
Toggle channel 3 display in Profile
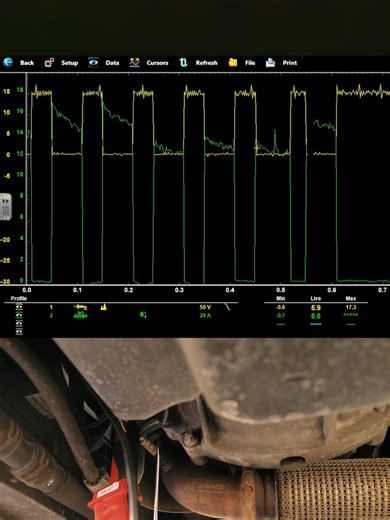pyautogui.click(x=19, y=323)
